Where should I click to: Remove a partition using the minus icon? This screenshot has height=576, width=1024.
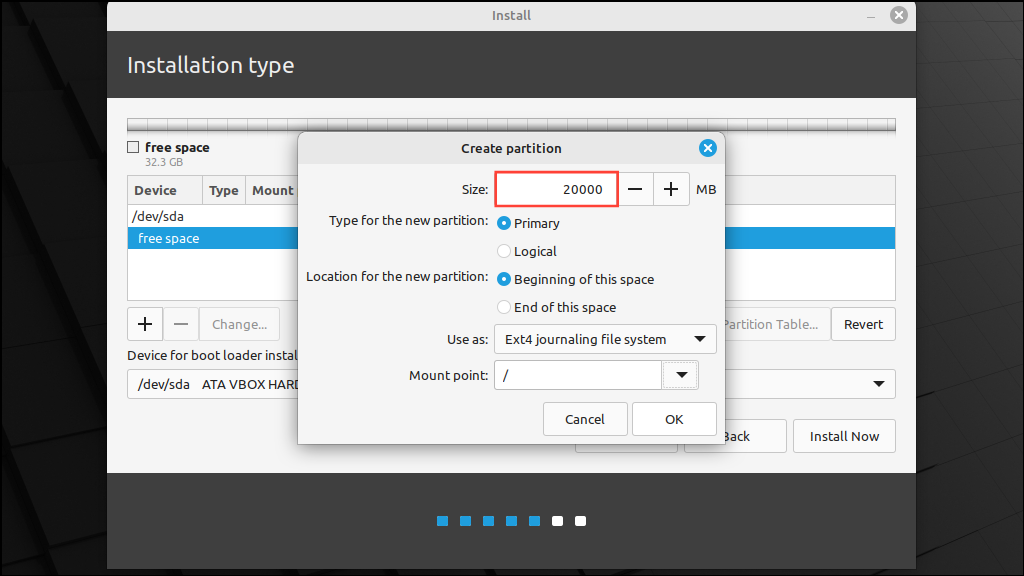[x=181, y=324]
